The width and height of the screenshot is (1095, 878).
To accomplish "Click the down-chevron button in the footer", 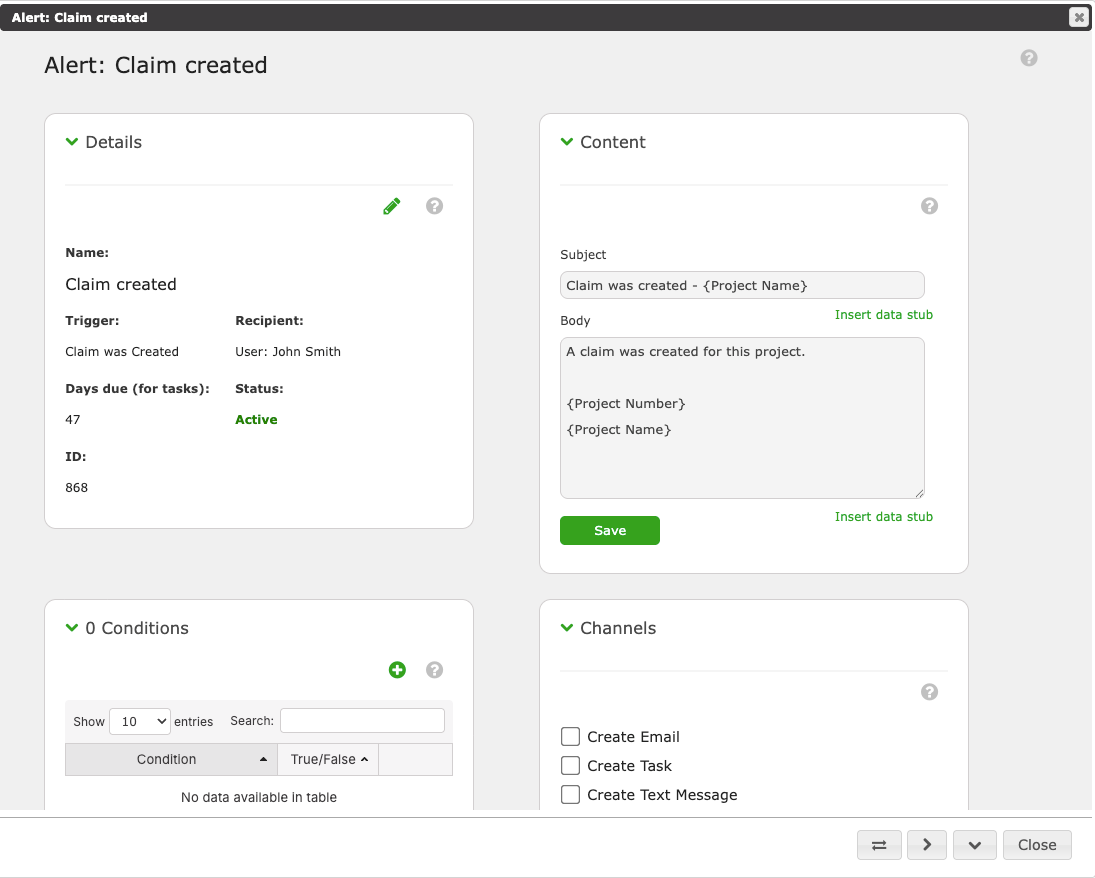I will [x=975, y=845].
